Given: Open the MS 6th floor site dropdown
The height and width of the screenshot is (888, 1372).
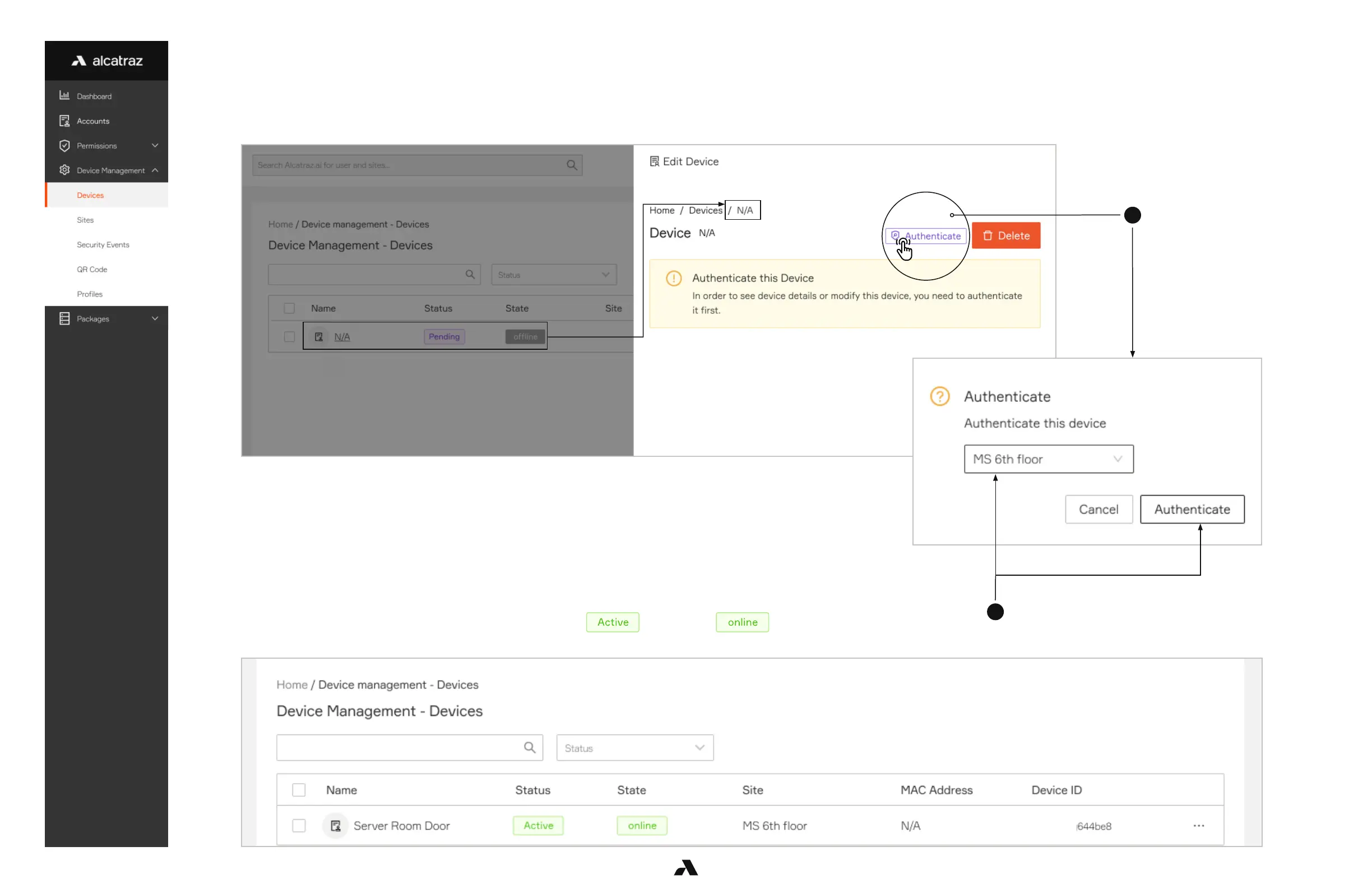Looking at the screenshot, I should click(x=1048, y=459).
